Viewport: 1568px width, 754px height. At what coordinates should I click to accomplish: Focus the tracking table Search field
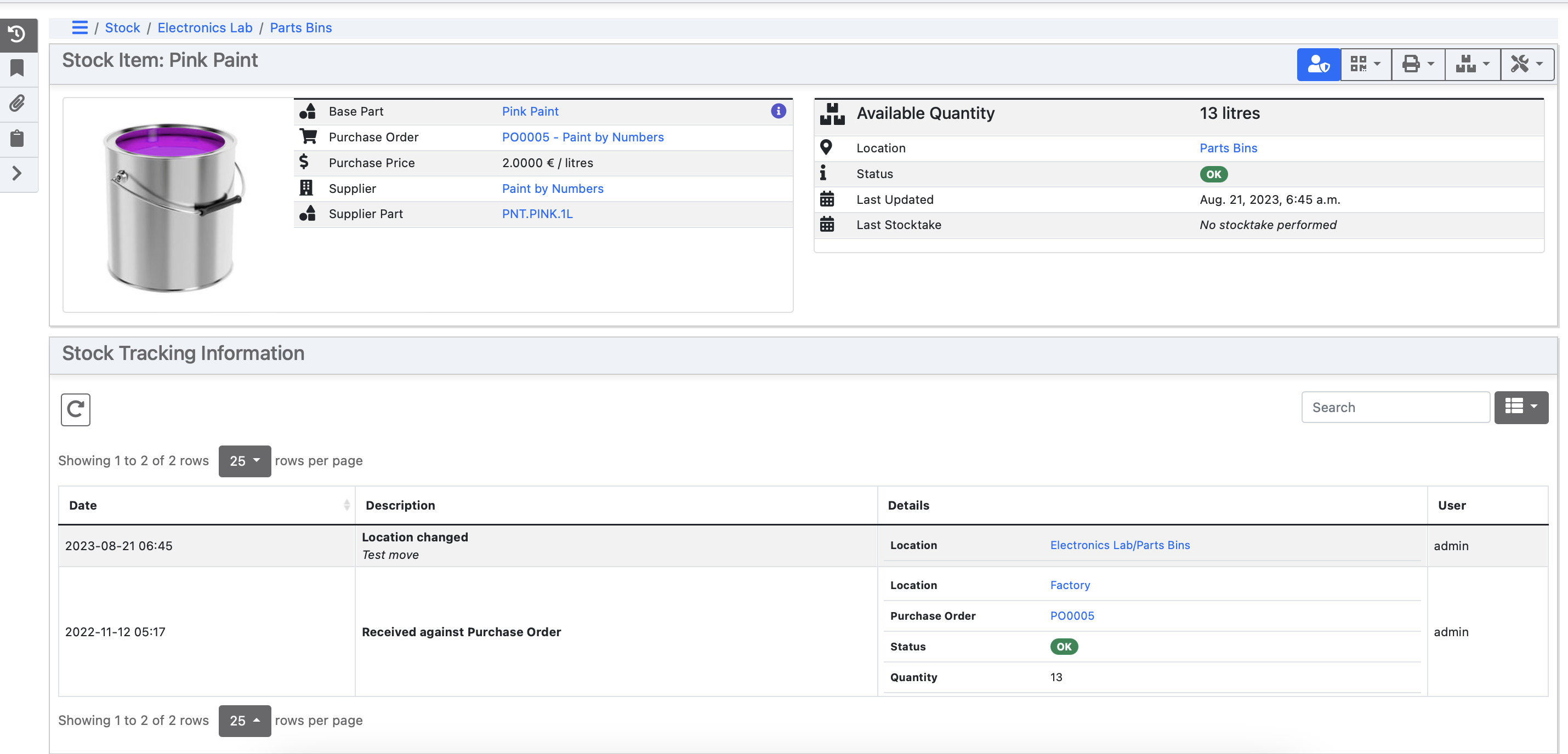pyautogui.click(x=1395, y=407)
